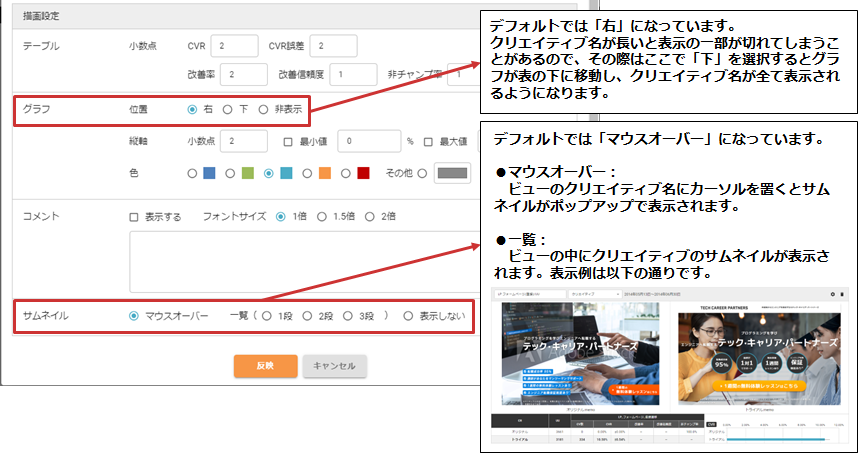The width and height of the screenshot is (858, 453).
Task: Check コメント 表示する checkbox
Action: pos(134,217)
